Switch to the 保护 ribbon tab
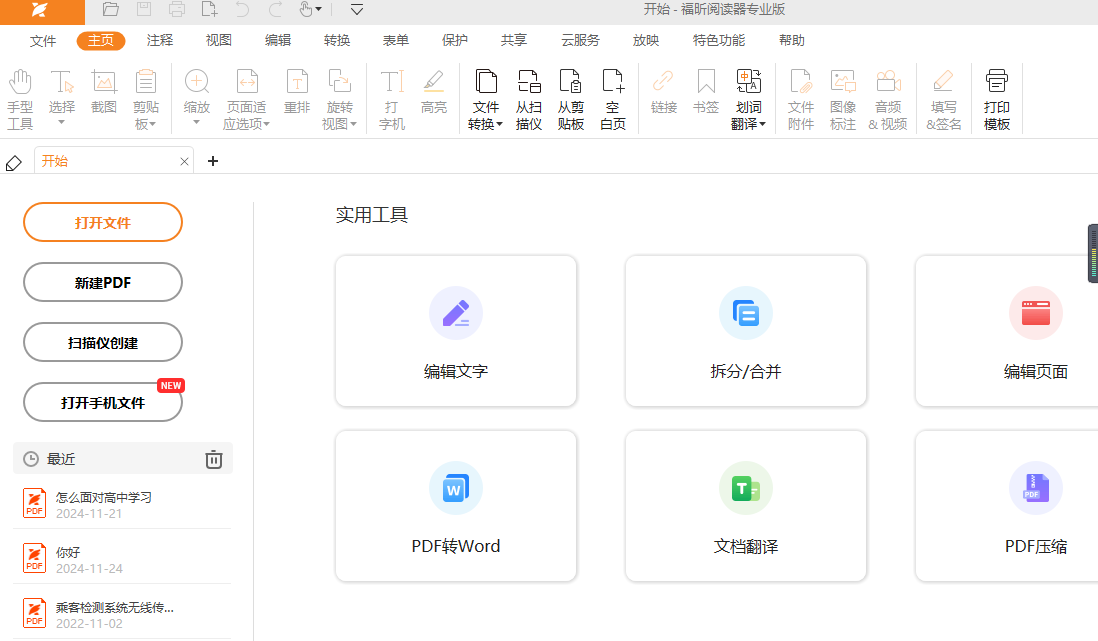Screen dimensions: 1098x641 [454, 41]
